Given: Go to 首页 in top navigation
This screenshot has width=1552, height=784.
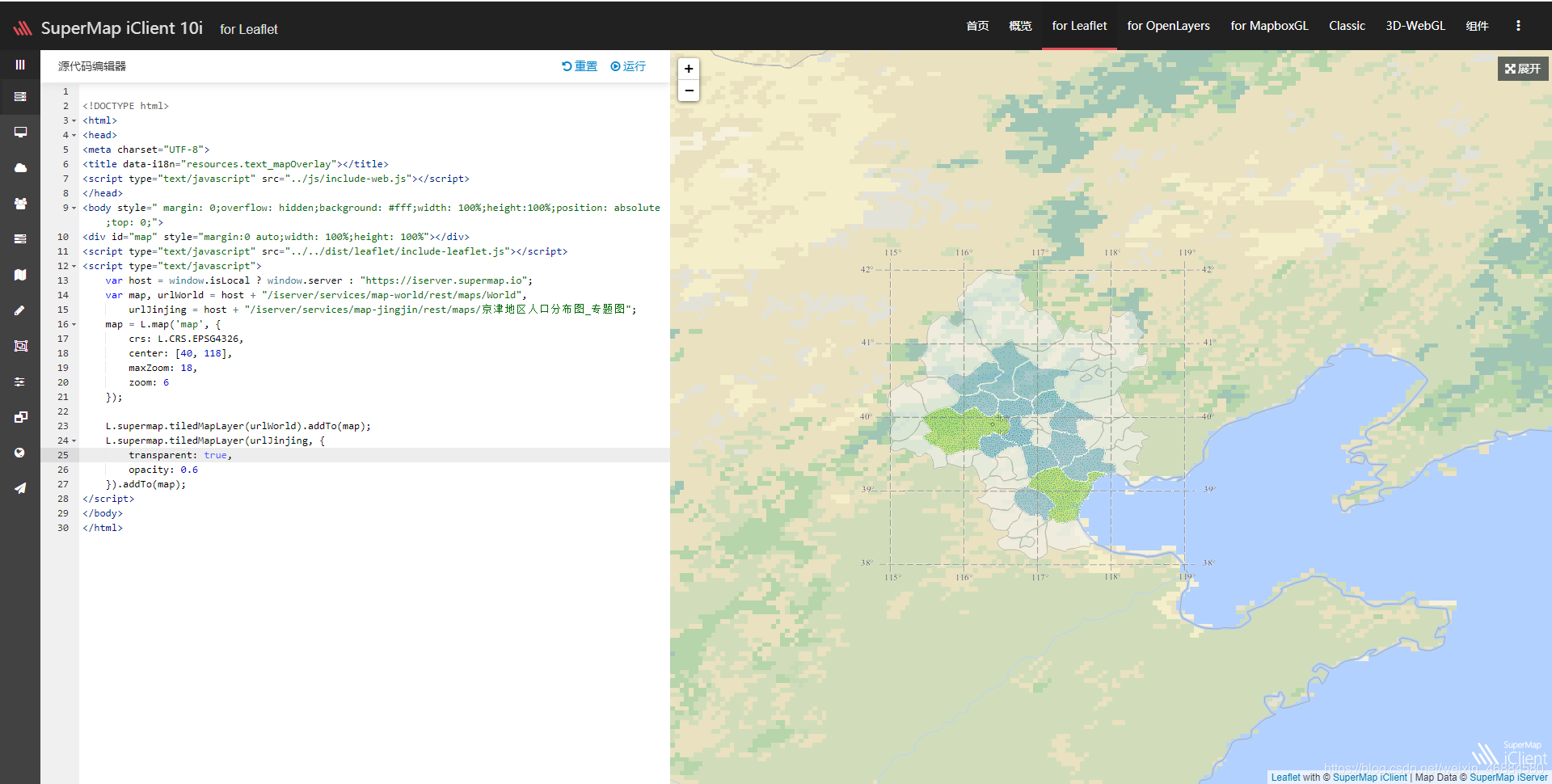Looking at the screenshot, I should click(977, 26).
